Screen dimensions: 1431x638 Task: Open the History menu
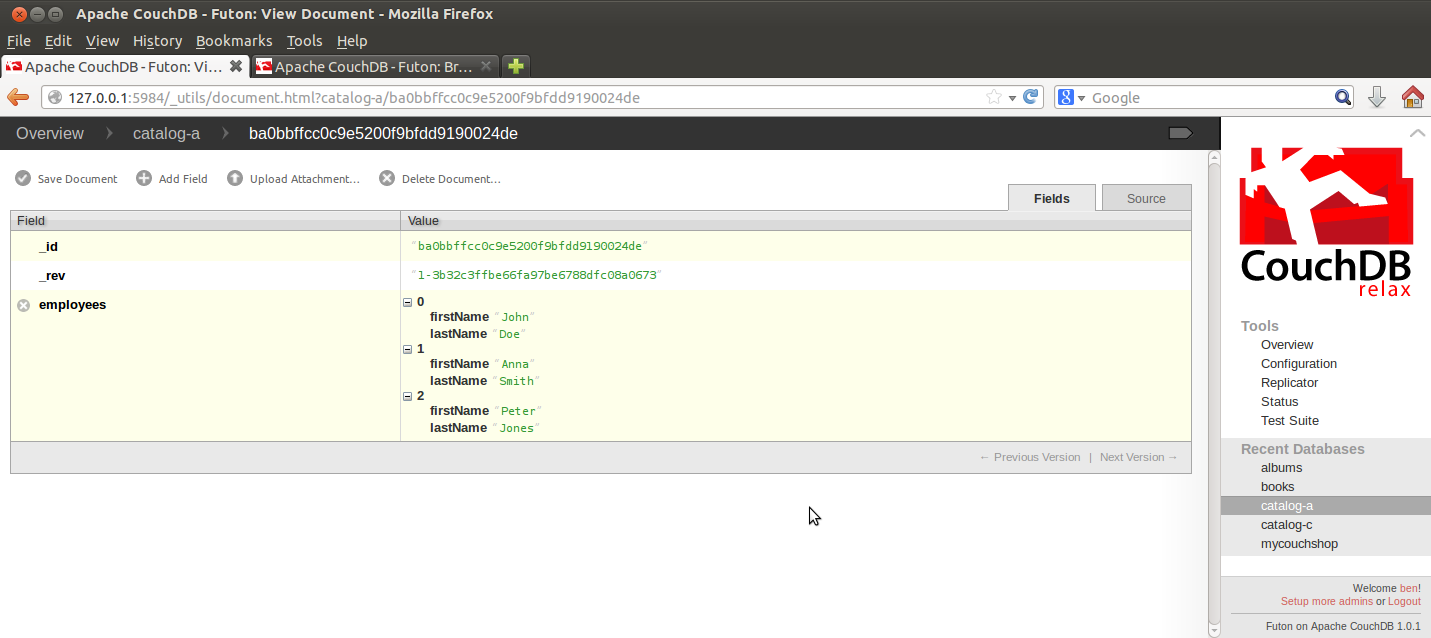(157, 41)
